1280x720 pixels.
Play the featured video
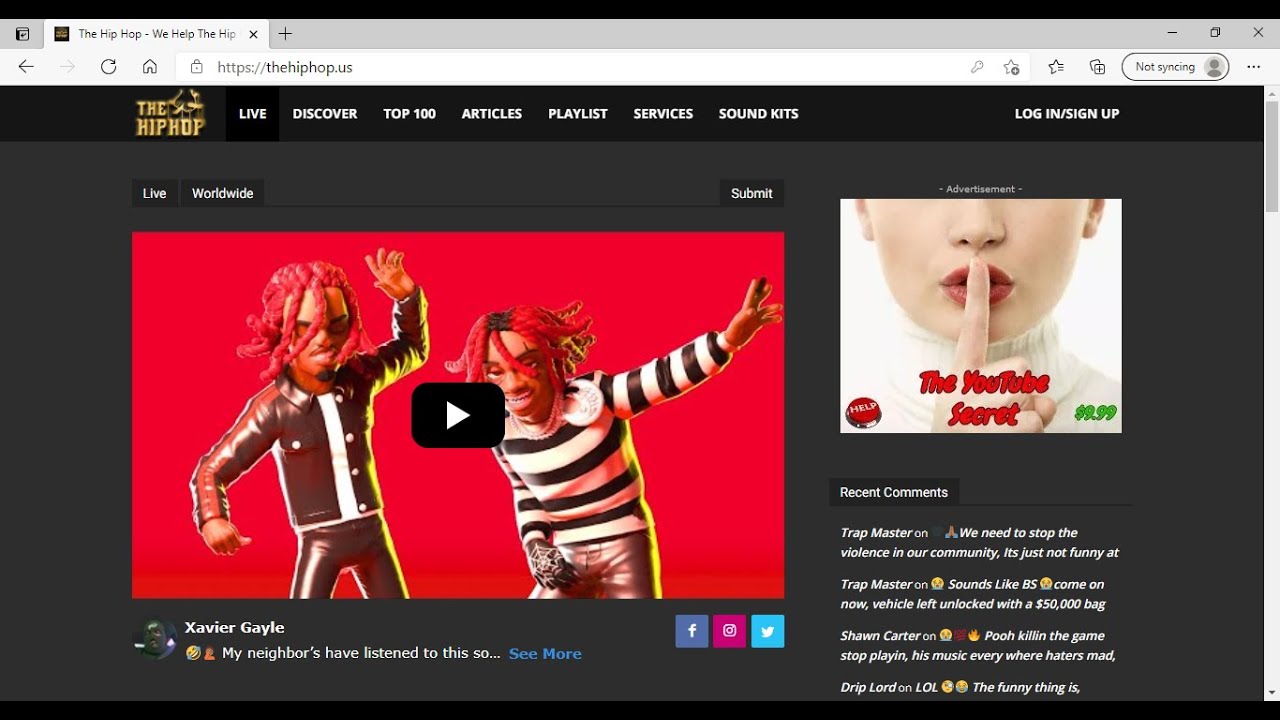point(458,415)
